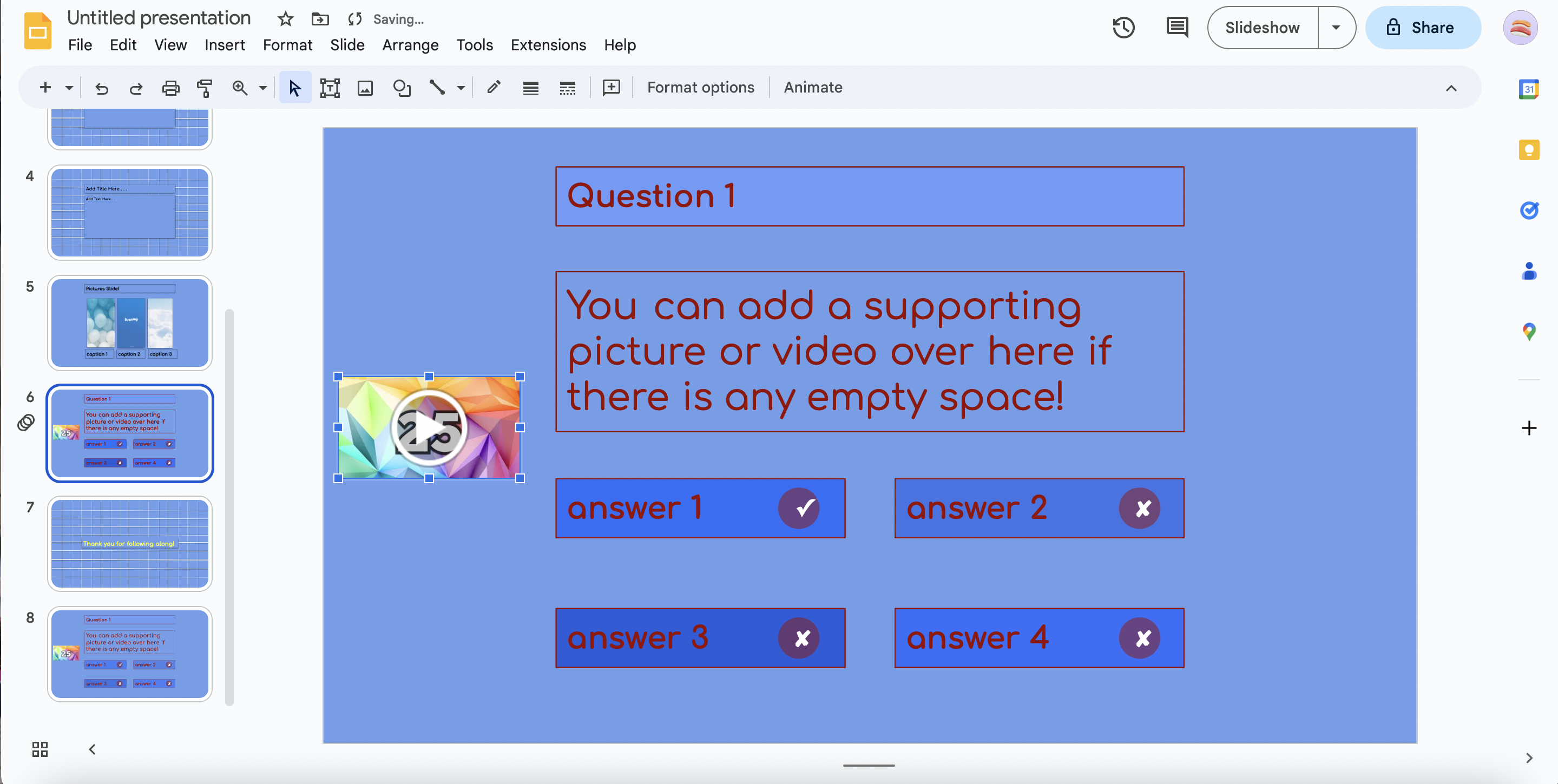Viewport: 1558px width, 784px height.
Task: Open the File menu
Action: coord(80,45)
